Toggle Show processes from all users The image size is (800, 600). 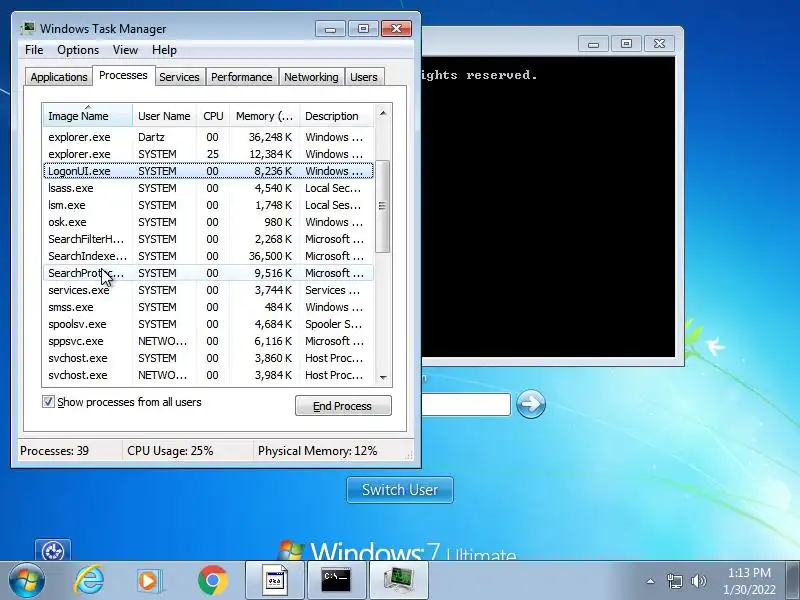[x=48, y=402]
